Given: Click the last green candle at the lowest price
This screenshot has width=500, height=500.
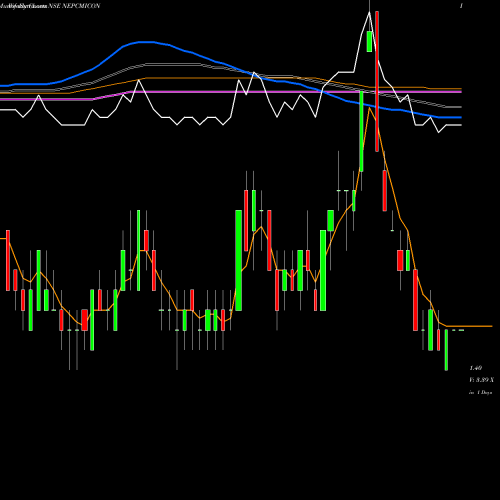Looking at the screenshot, I should 446,350.
